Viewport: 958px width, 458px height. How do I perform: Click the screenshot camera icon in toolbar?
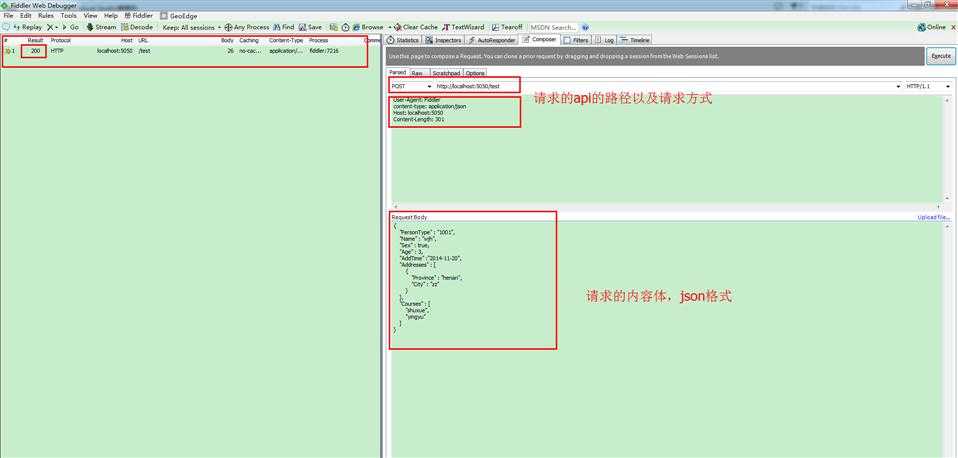coord(334,27)
